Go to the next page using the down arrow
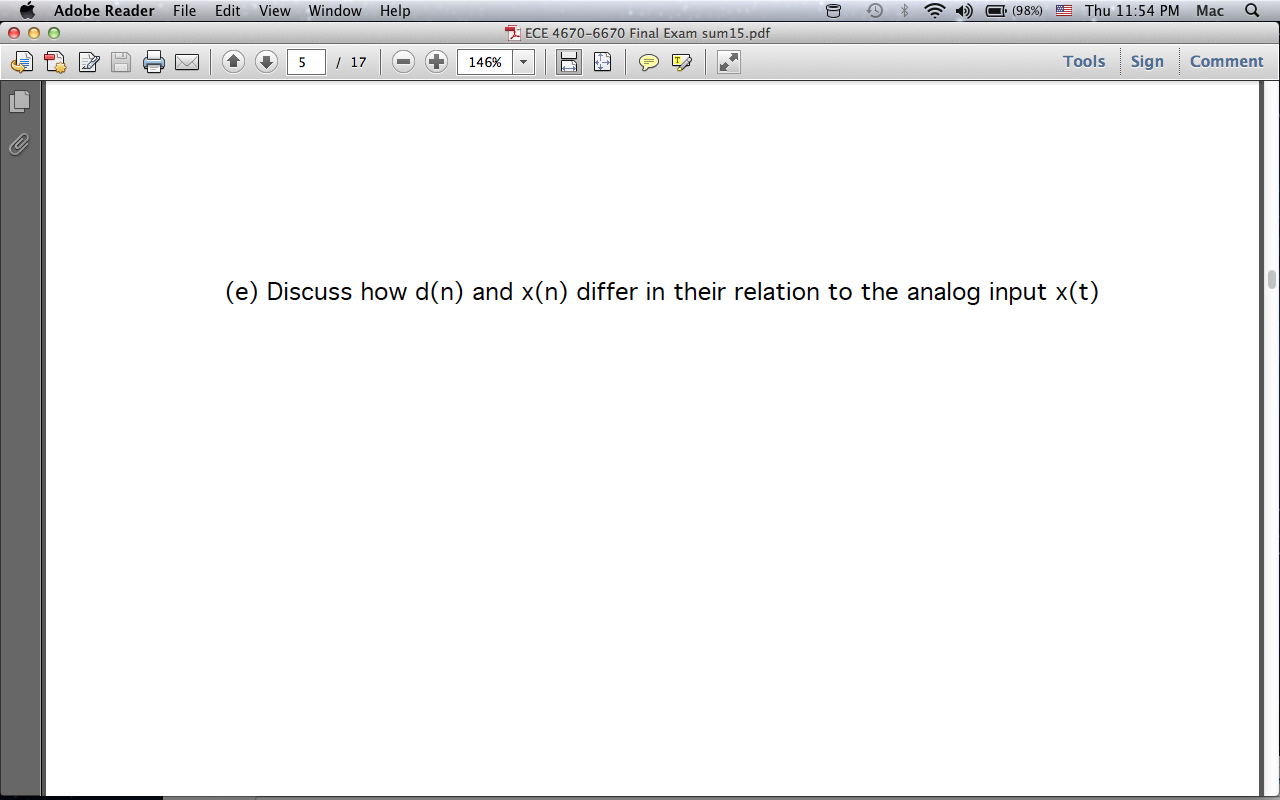 click(266, 62)
